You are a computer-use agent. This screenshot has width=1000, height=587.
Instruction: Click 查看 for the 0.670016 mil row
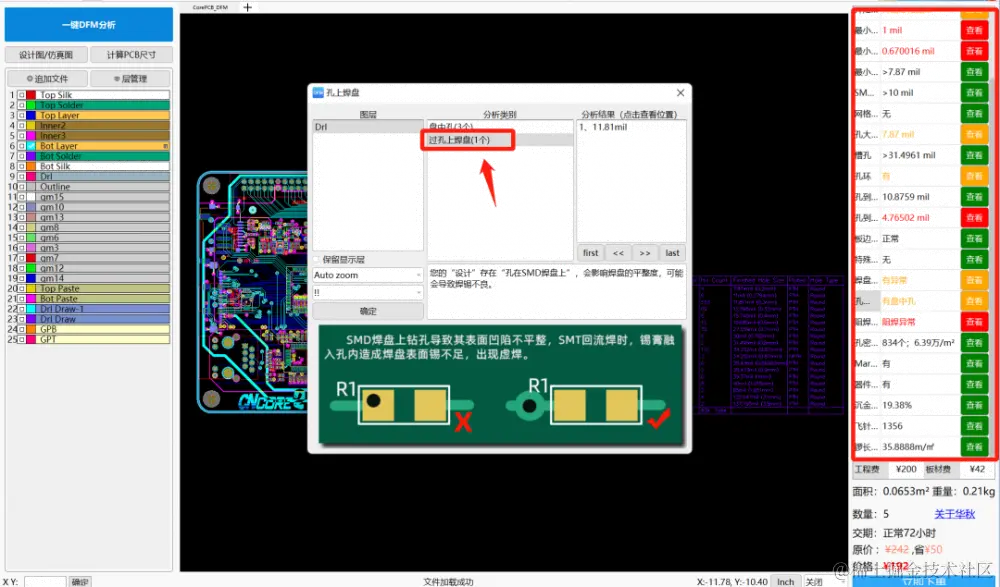pyautogui.click(x=974, y=51)
